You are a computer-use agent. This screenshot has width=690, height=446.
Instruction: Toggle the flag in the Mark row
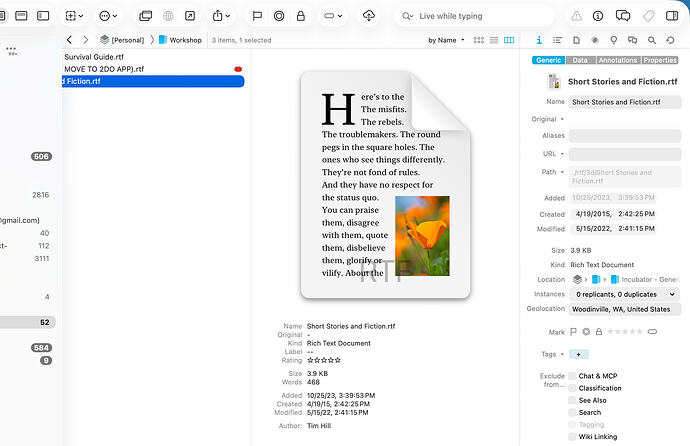tap(573, 332)
